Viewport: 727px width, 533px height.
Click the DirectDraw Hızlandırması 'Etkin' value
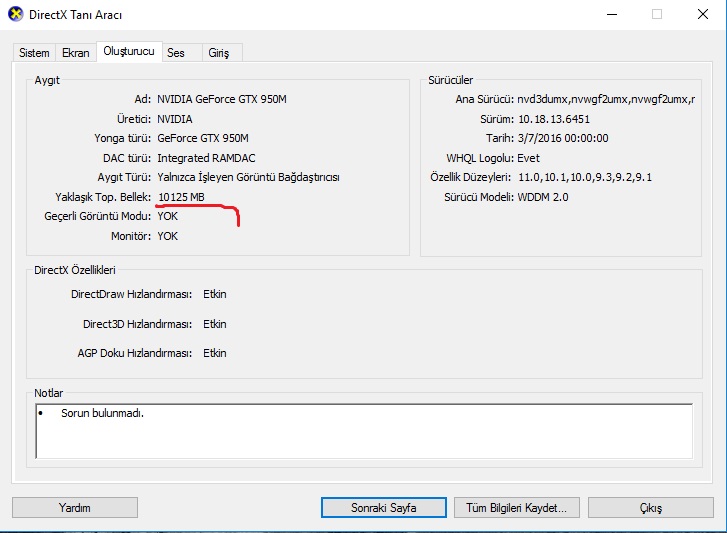pos(215,294)
